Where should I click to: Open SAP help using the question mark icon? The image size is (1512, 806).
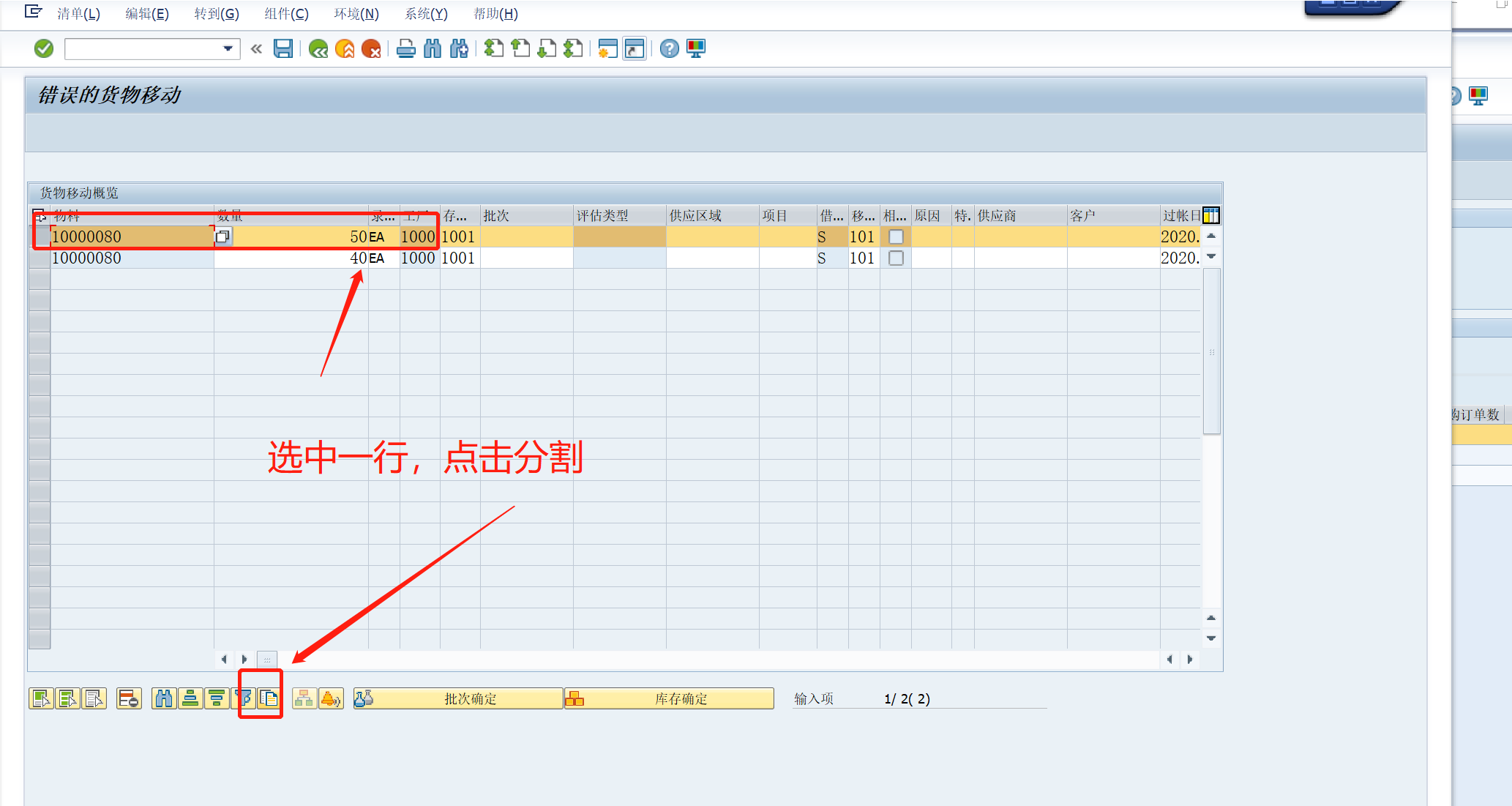[x=669, y=48]
